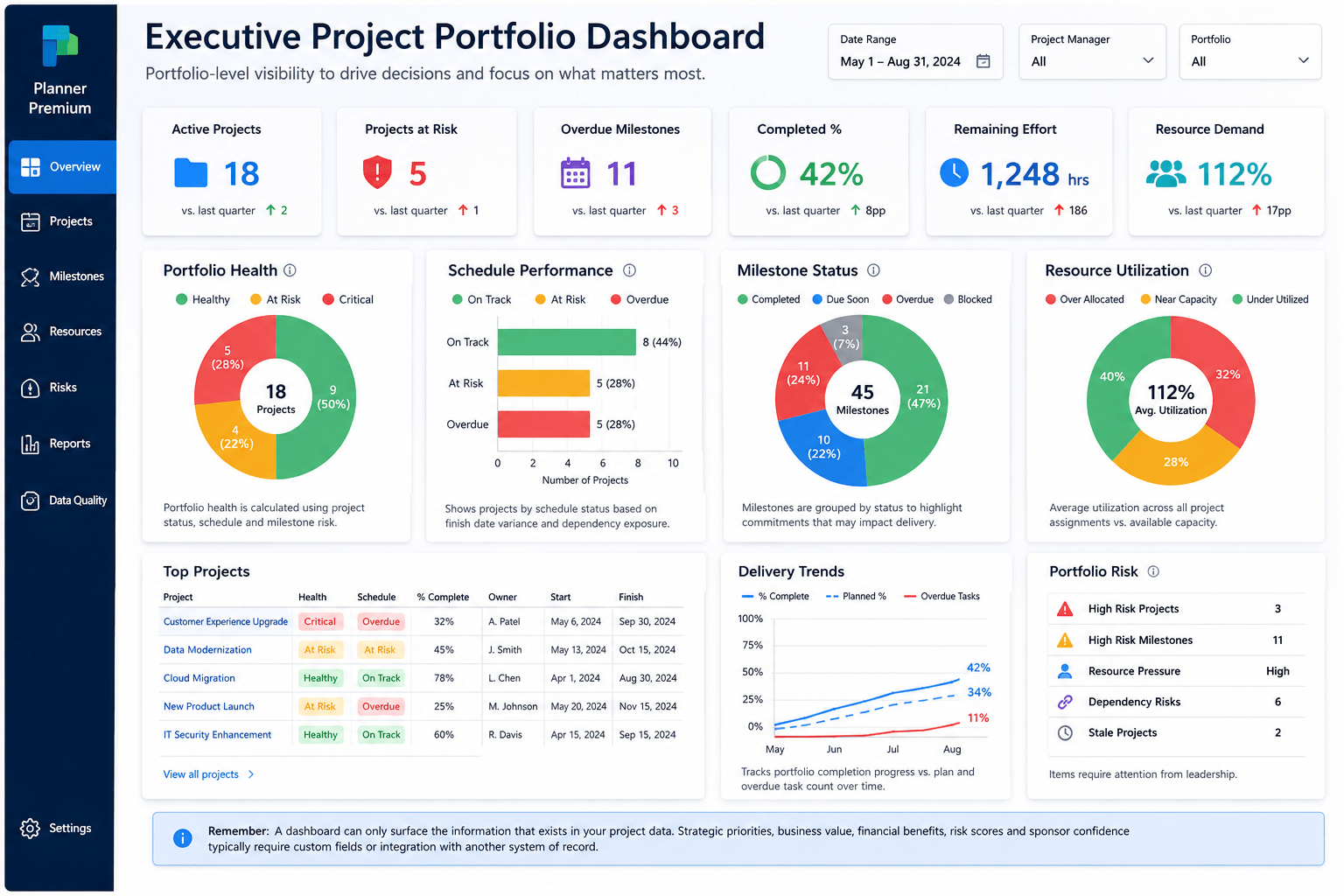Open the Date Range picker
This screenshot has width=1344, height=896.
pyautogui.click(x=915, y=52)
